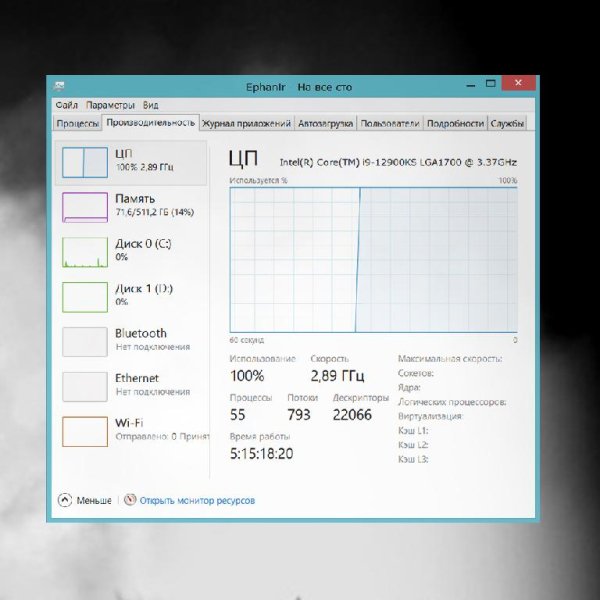
Task: Open the Вид menu
Action: coord(151,105)
